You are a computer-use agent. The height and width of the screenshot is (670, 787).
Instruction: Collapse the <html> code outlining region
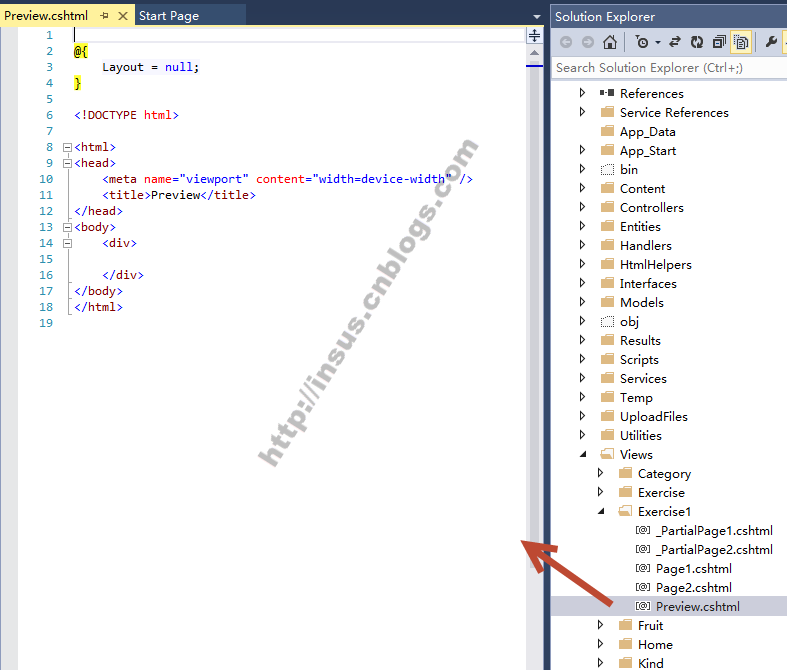pyautogui.click(x=67, y=148)
